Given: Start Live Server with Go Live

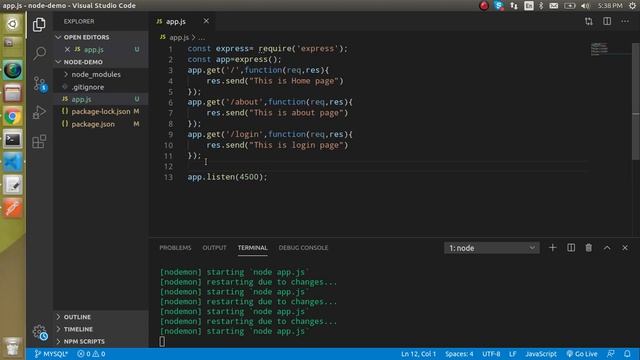Looking at the screenshot, I should click(x=582, y=354).
